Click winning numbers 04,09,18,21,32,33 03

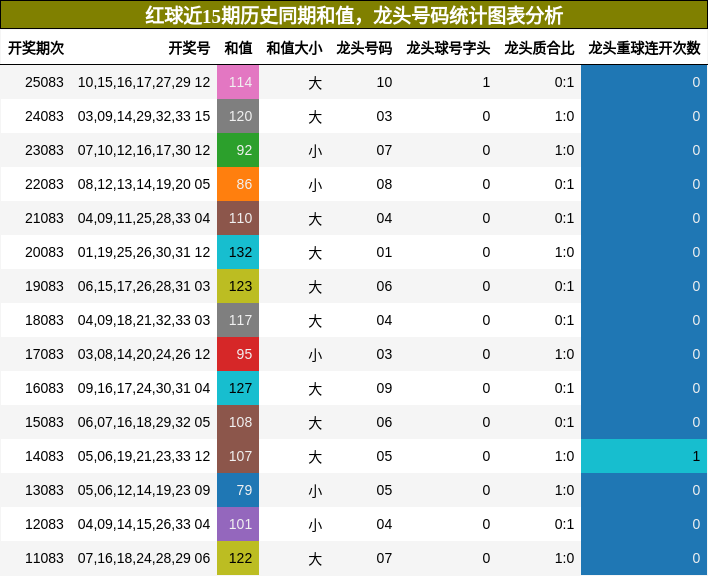[144, 320]
